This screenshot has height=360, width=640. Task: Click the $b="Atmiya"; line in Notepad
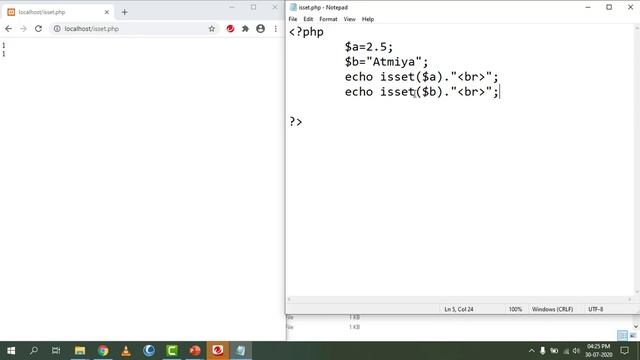(387, 62)
